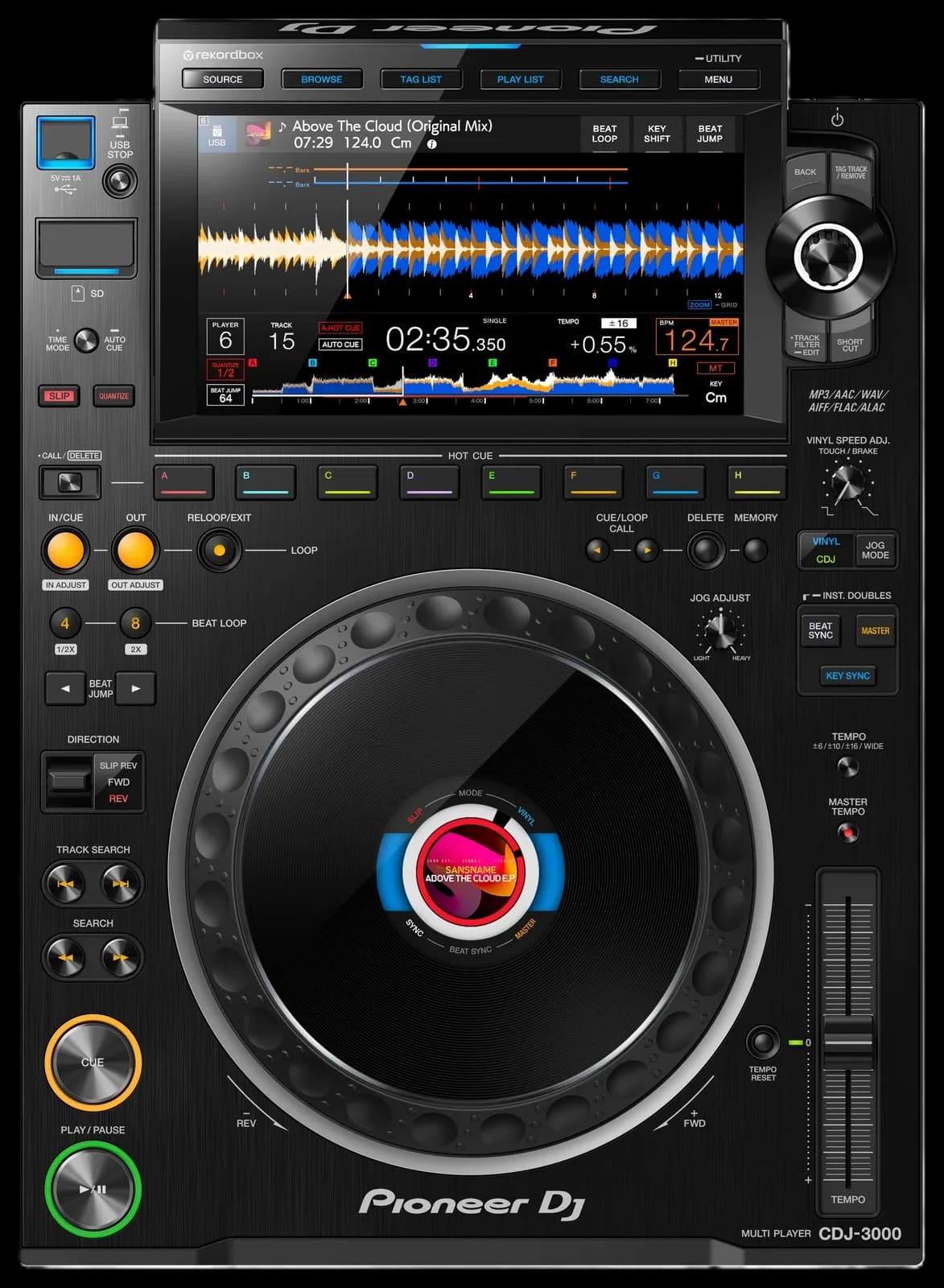Viewport: 944px width, 1288px height.
Task: Tap KEY SHIFT on the touchscreen
Action: tap(657, 134)
